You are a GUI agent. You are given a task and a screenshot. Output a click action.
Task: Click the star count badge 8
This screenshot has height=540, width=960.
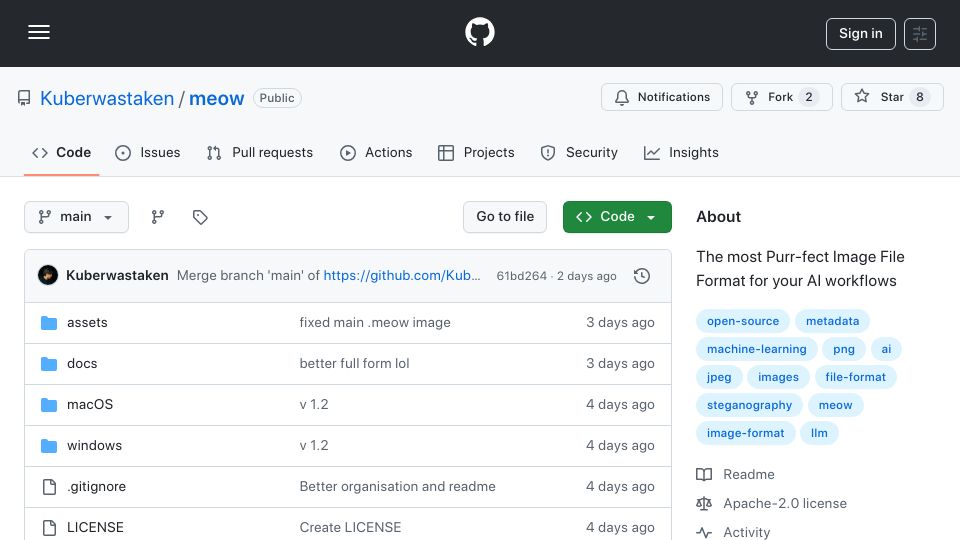point(920,97)
